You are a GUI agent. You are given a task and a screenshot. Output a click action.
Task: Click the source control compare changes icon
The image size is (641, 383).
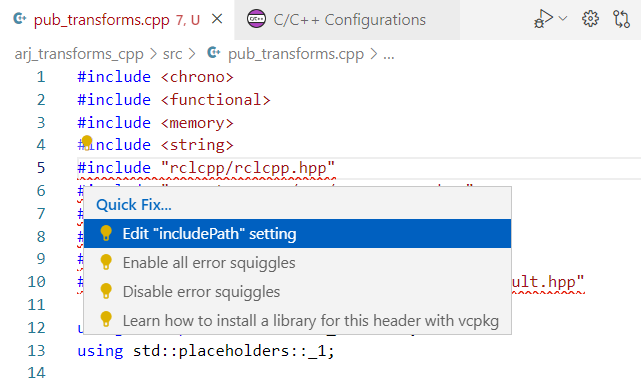[x=621, y=19]
